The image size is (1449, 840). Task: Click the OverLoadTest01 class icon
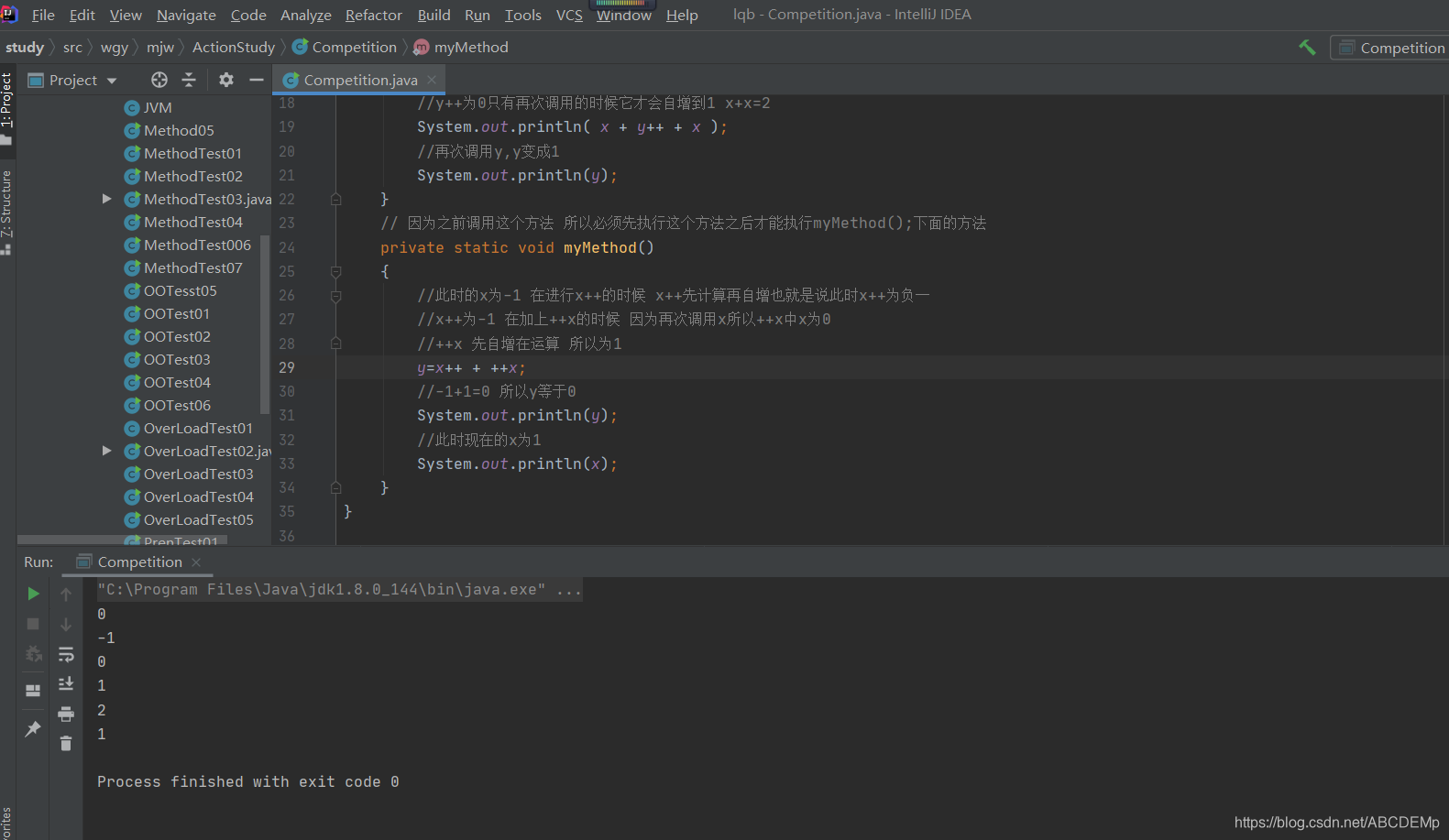tap(132, 429)
